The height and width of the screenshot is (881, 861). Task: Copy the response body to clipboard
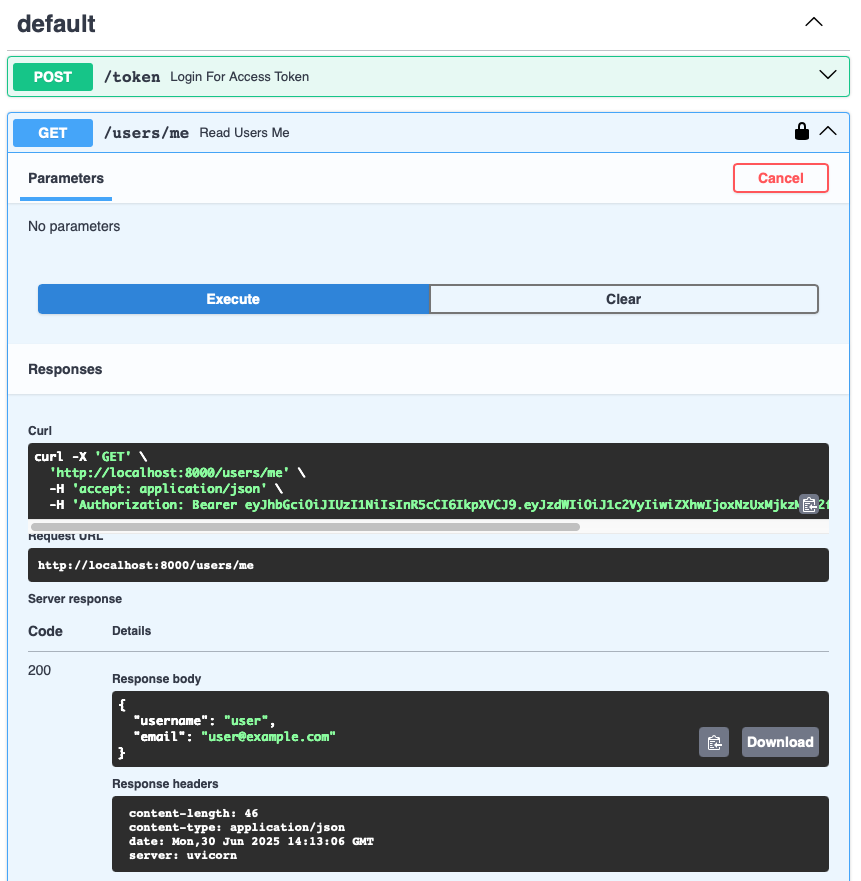click(x=714, y=742)
